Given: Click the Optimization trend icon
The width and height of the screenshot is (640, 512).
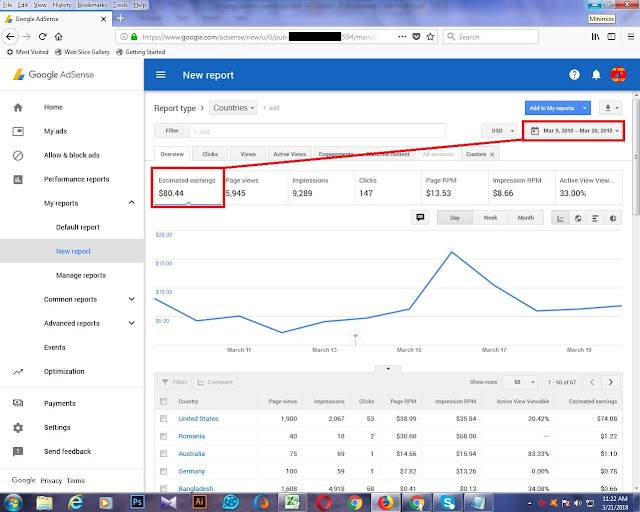Looking at the screenshot, I should click(18, 372).
